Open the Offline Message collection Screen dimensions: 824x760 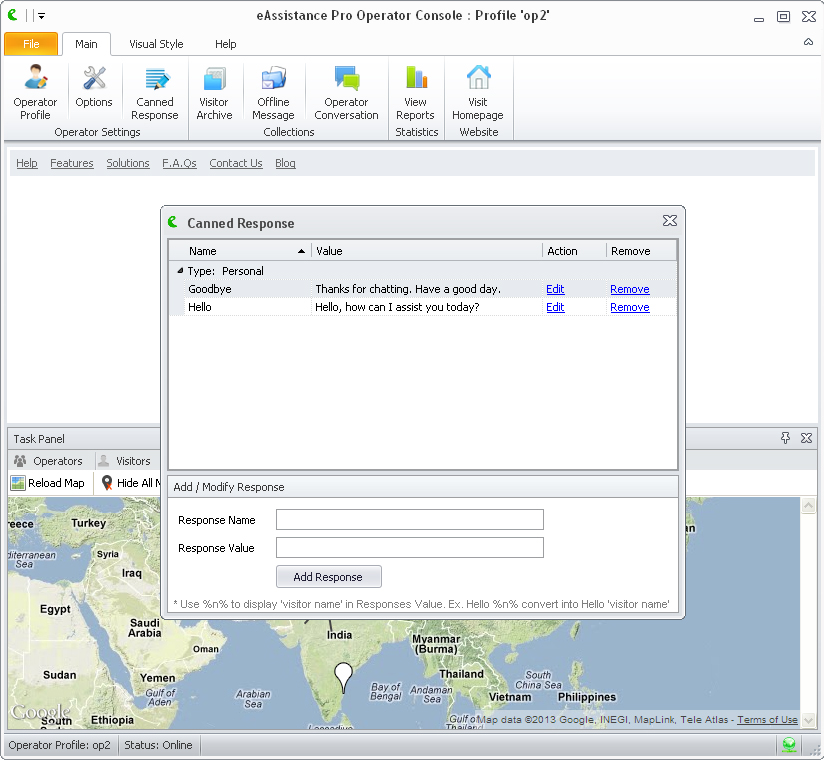pos(273,92)
